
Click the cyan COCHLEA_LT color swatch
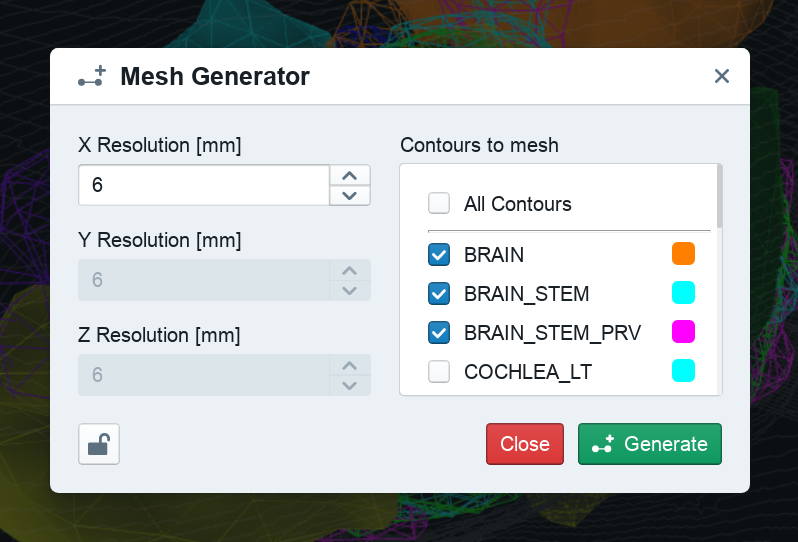pyautogui.click(x=683, y=370)
